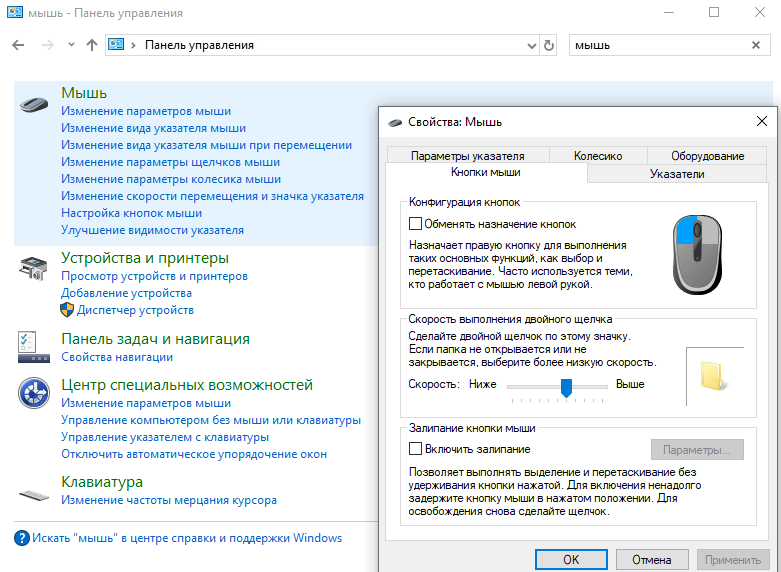Open Изменение скорости перемещения и значка указателя

pyautogui.click(x=213, y=196)
